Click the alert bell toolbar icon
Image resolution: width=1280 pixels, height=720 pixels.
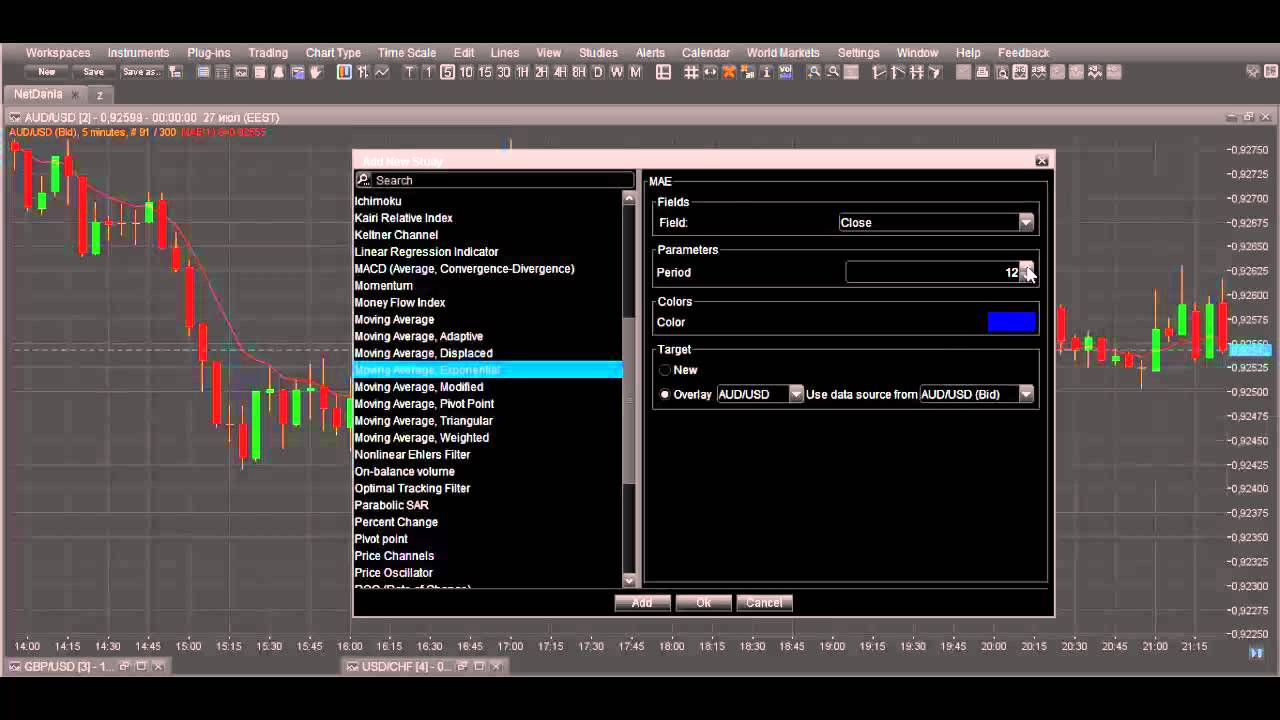click(278, 72)
